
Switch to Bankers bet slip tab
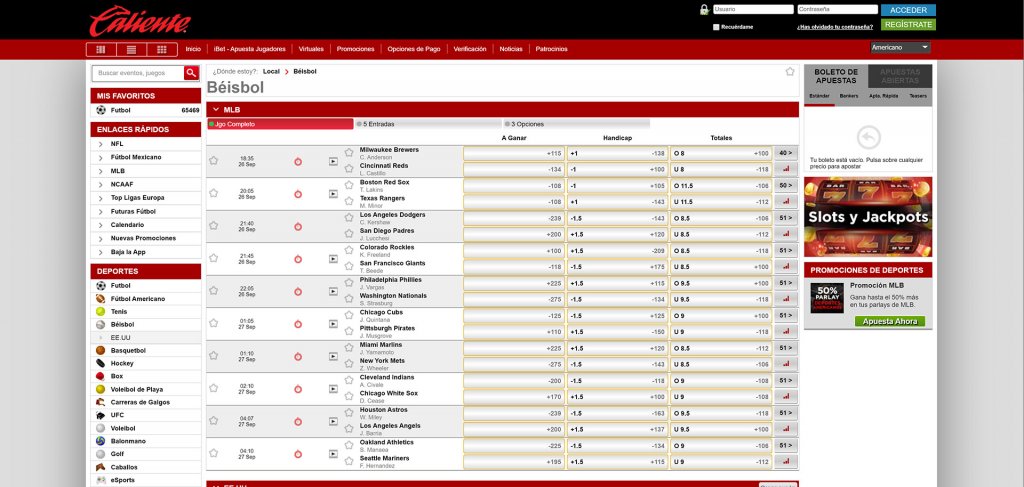click(849, 96)
